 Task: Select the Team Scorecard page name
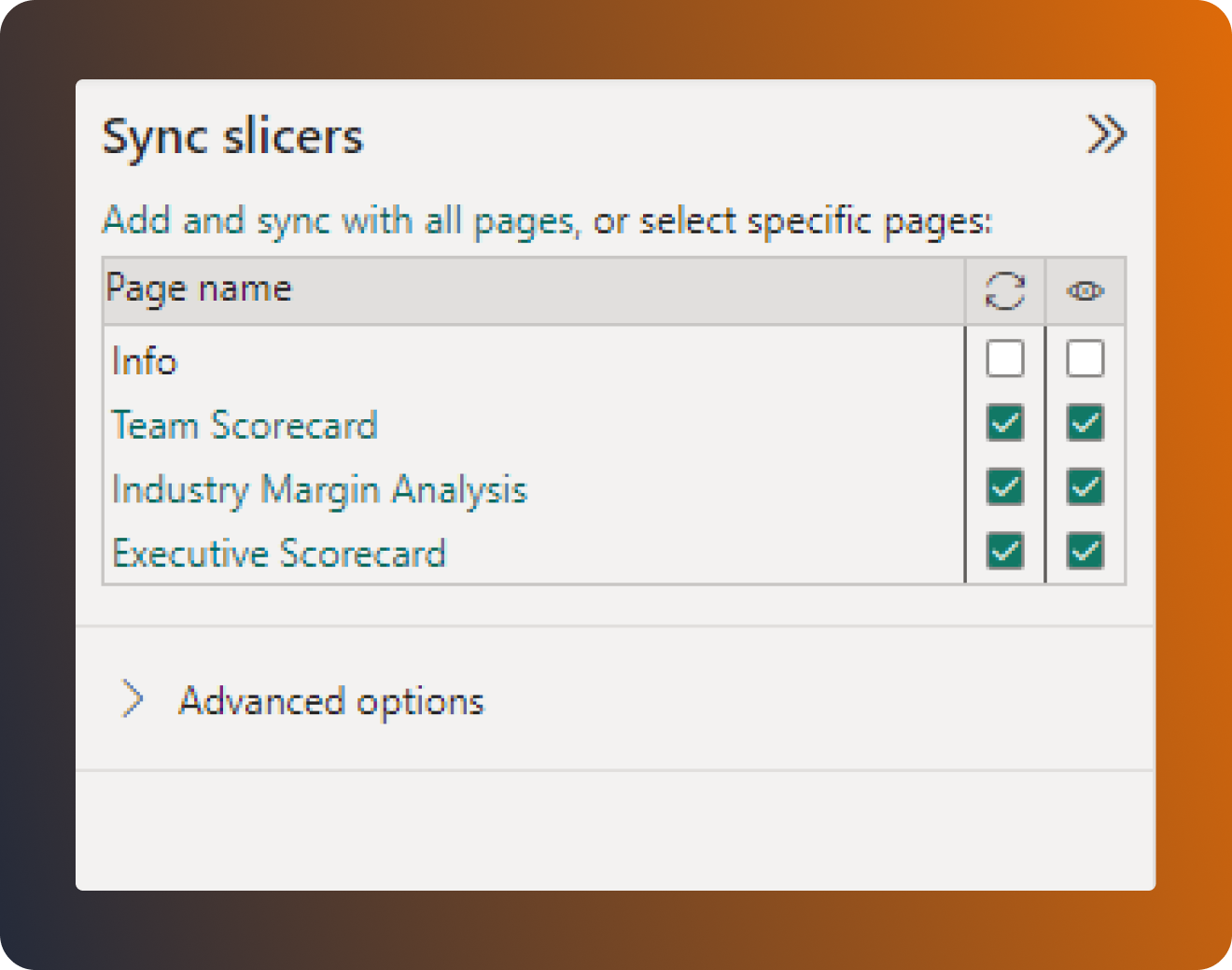(x=245, y=425)
